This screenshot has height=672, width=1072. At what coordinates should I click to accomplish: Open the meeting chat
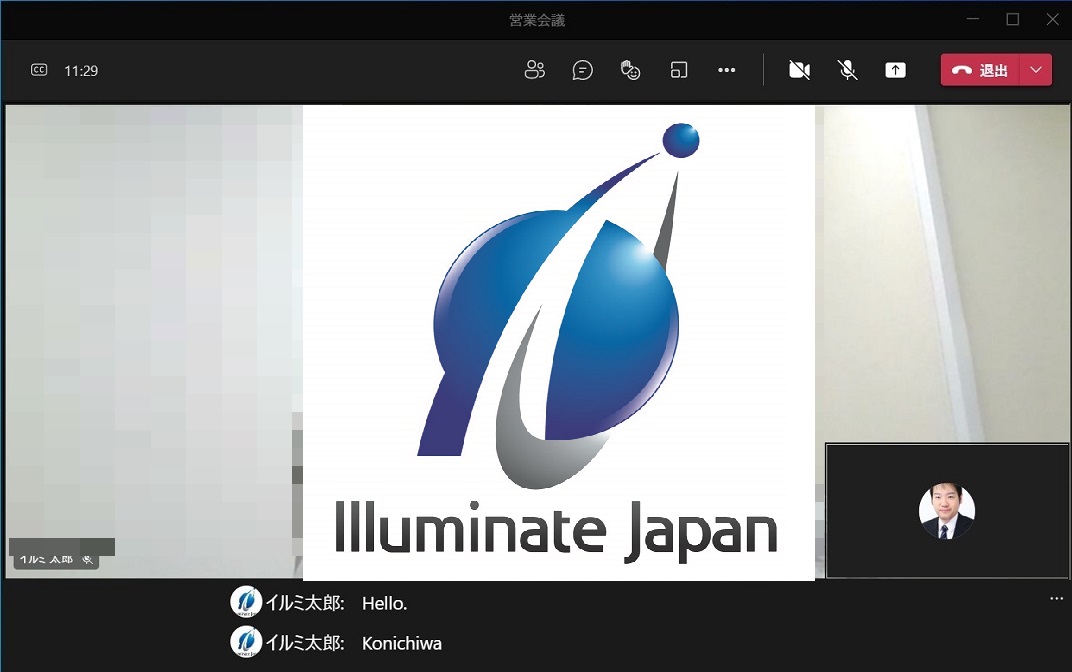582,70
